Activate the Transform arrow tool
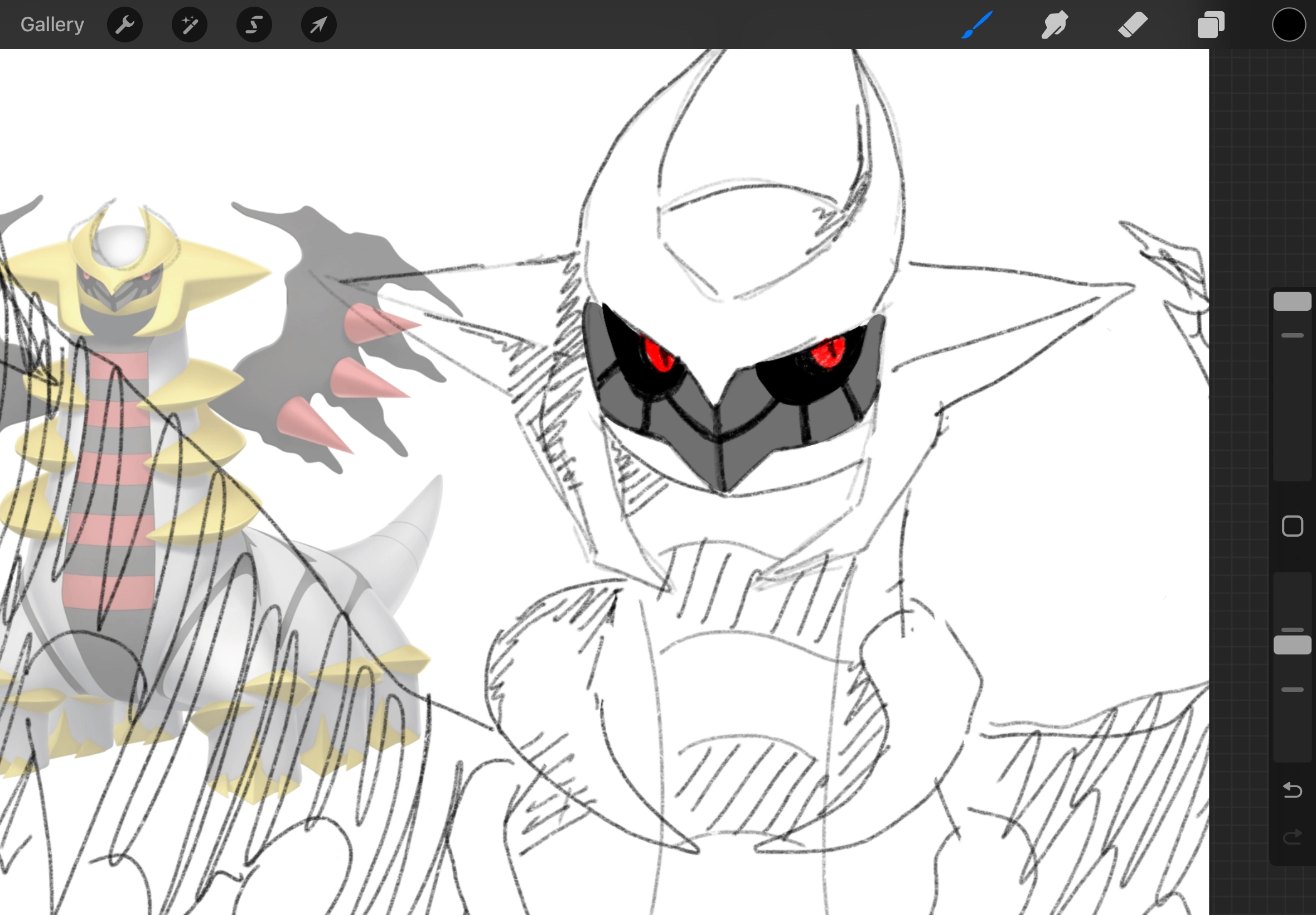Image resolution: width=1316 pixels, height=915 pixels. 319,25
